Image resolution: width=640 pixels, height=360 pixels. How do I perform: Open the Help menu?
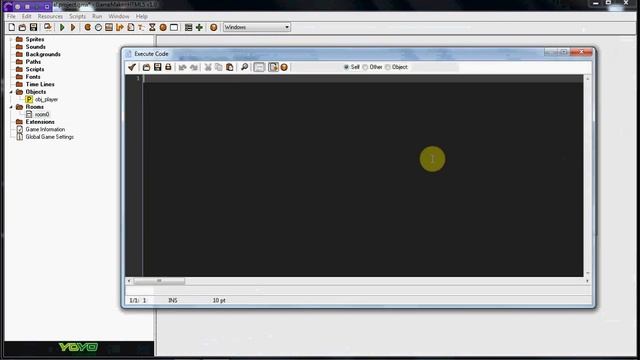click(x=142, y=16)
